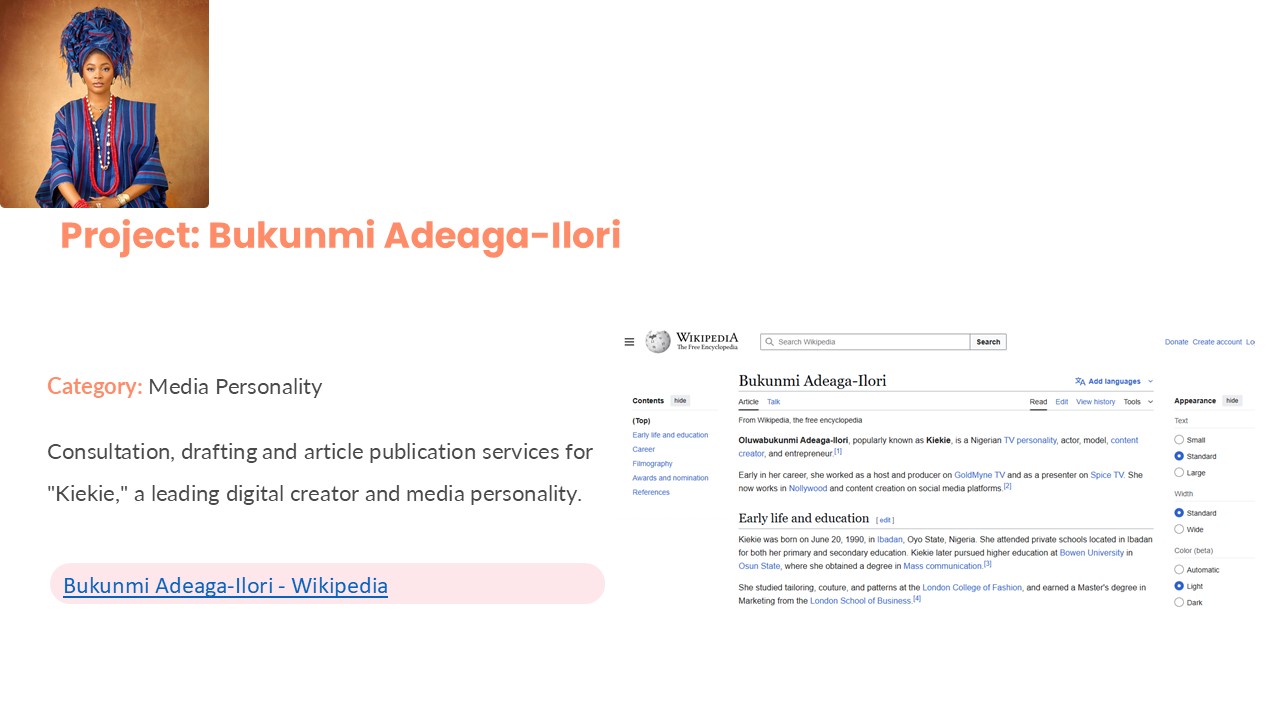This screenshot has height=720, width=1280.
Task: Hide the Appearance panel
Action: (1232, 401)
